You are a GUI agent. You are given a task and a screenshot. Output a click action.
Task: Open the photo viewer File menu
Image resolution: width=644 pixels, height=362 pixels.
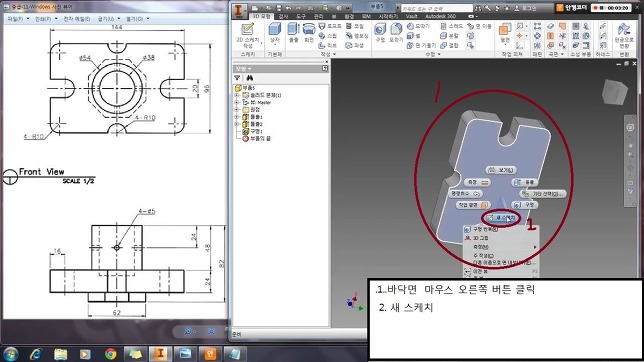point(18,19)
